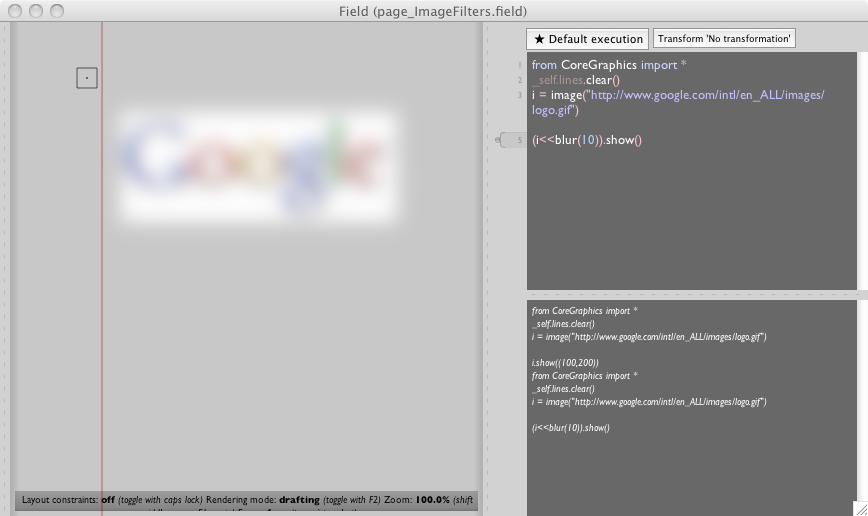Open the Transform 'No transformation' dropdown
Screen dimensions: 868x516
pos(724,39)
